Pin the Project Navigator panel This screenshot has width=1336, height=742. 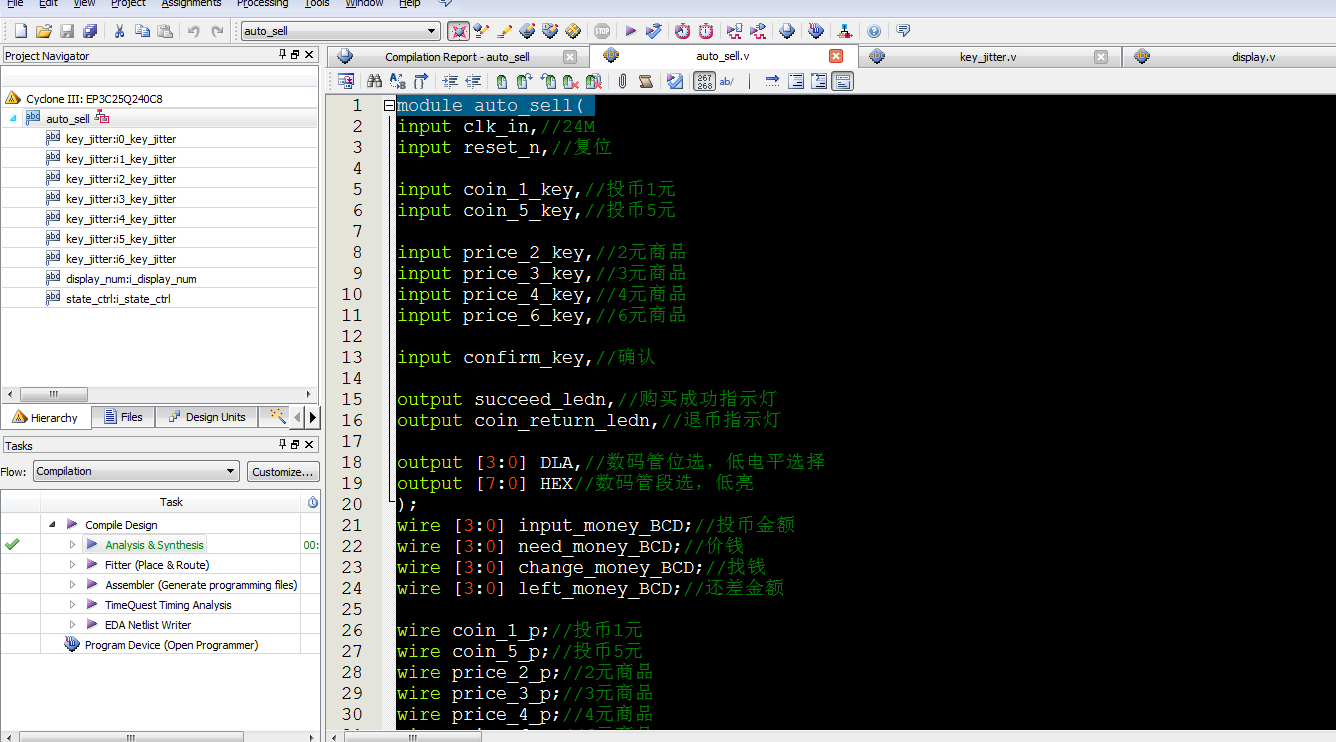click(x=283, y=55)
